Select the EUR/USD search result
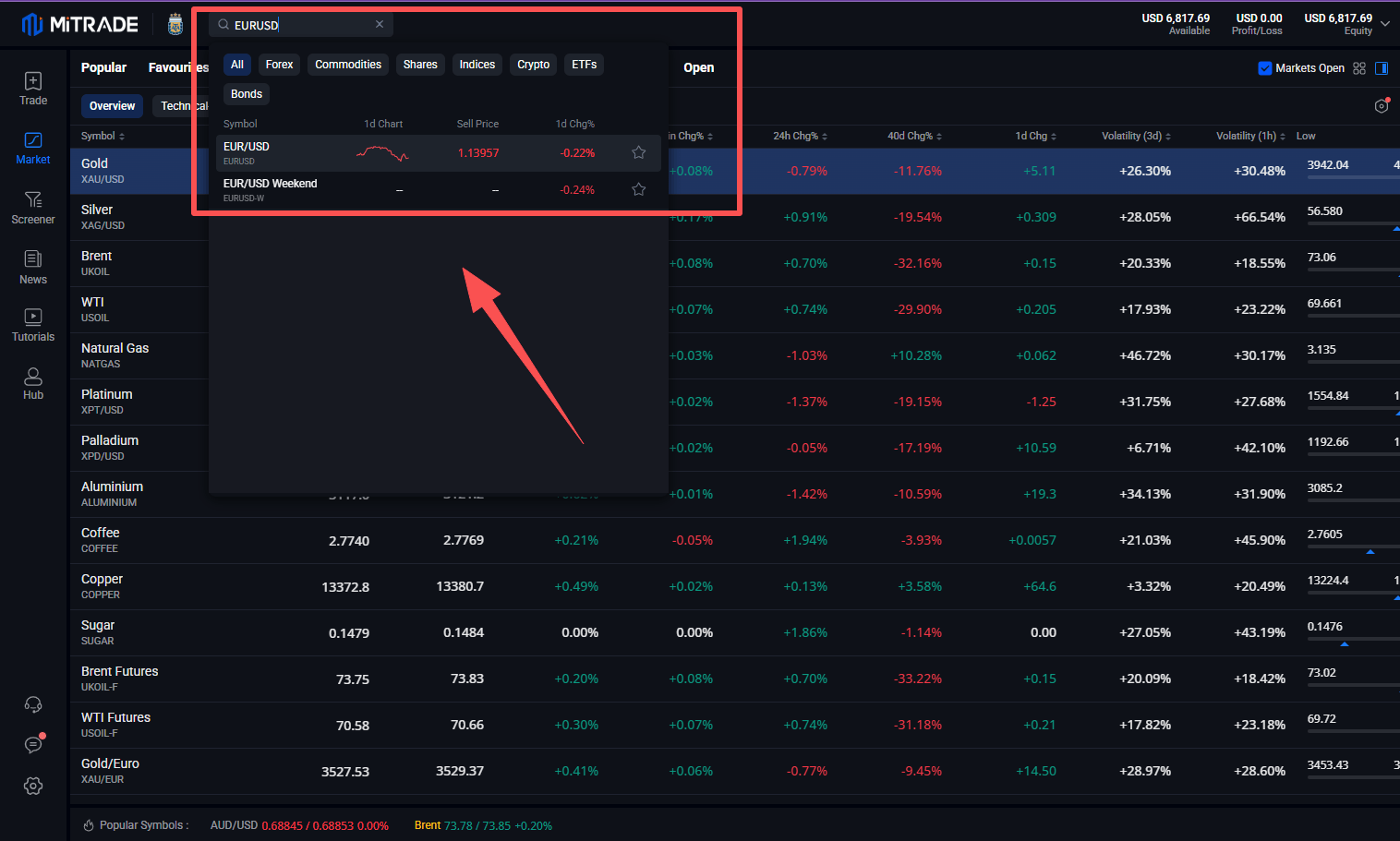This screenshot has width=1400, height=841. (439, 153)
